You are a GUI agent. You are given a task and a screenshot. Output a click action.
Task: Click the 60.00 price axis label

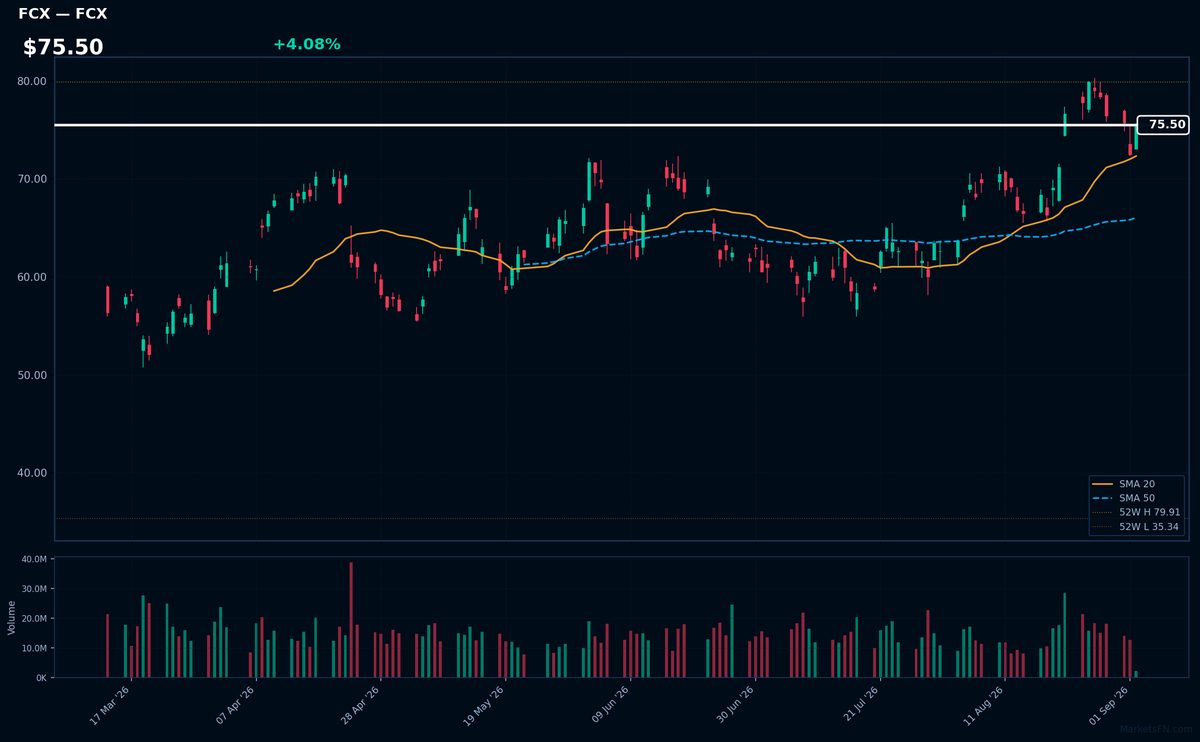(32, 277)
